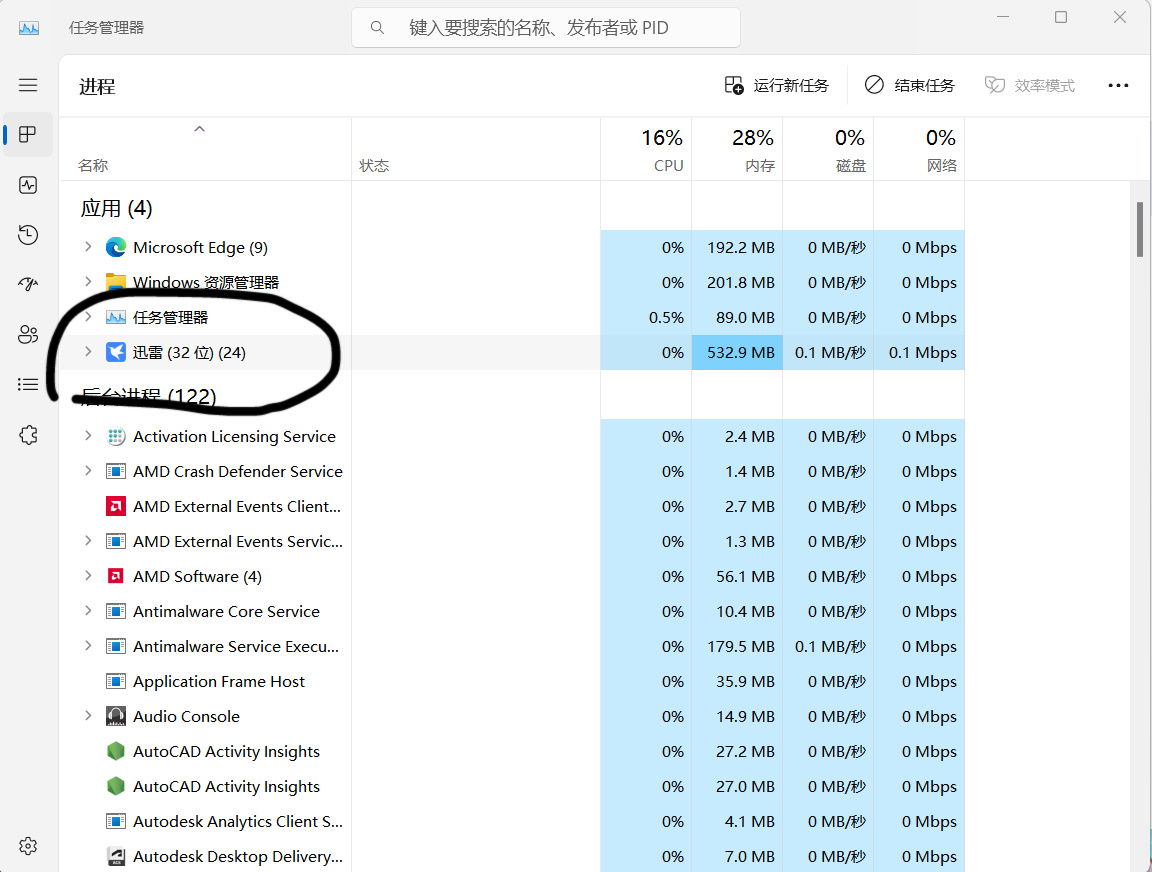Screen dimensions: 1152x872
Task: Click 运行新任务 button
Action: coord(777,86)
